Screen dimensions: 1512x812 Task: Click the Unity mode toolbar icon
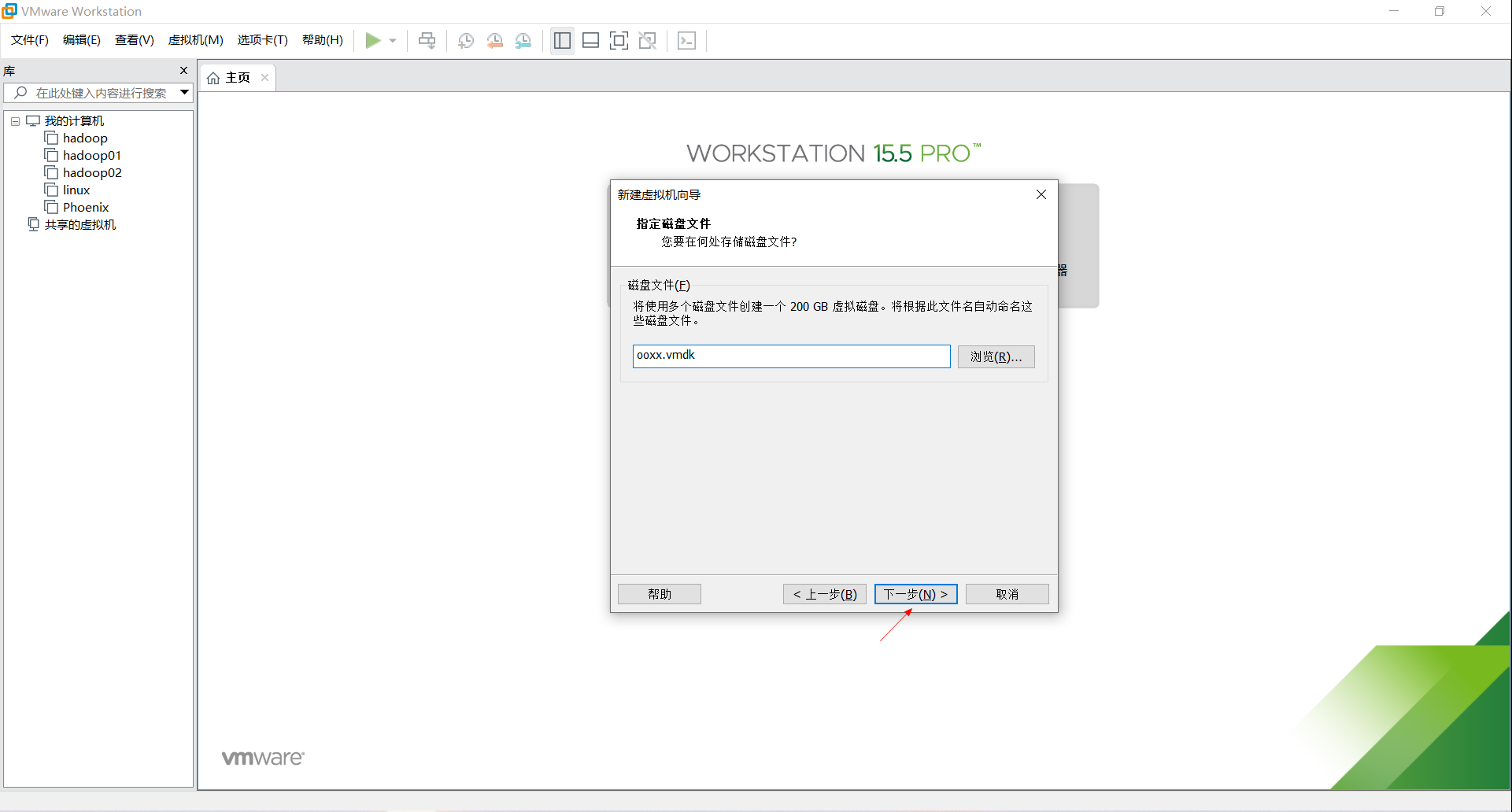click(648, 40)
